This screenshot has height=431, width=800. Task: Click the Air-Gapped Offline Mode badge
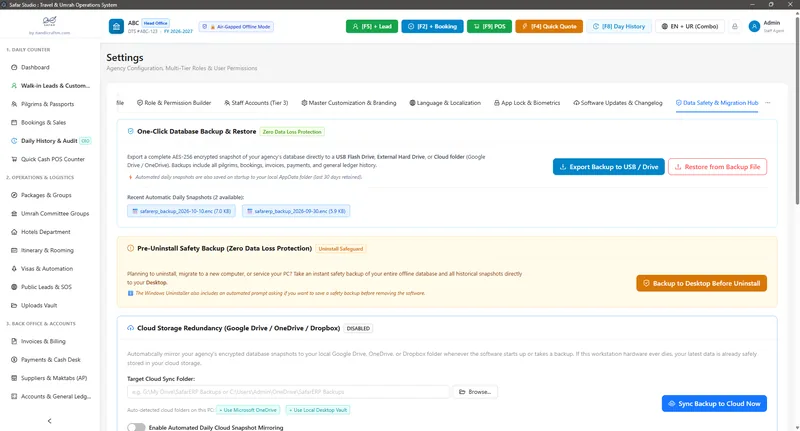(x=236, y=27)
